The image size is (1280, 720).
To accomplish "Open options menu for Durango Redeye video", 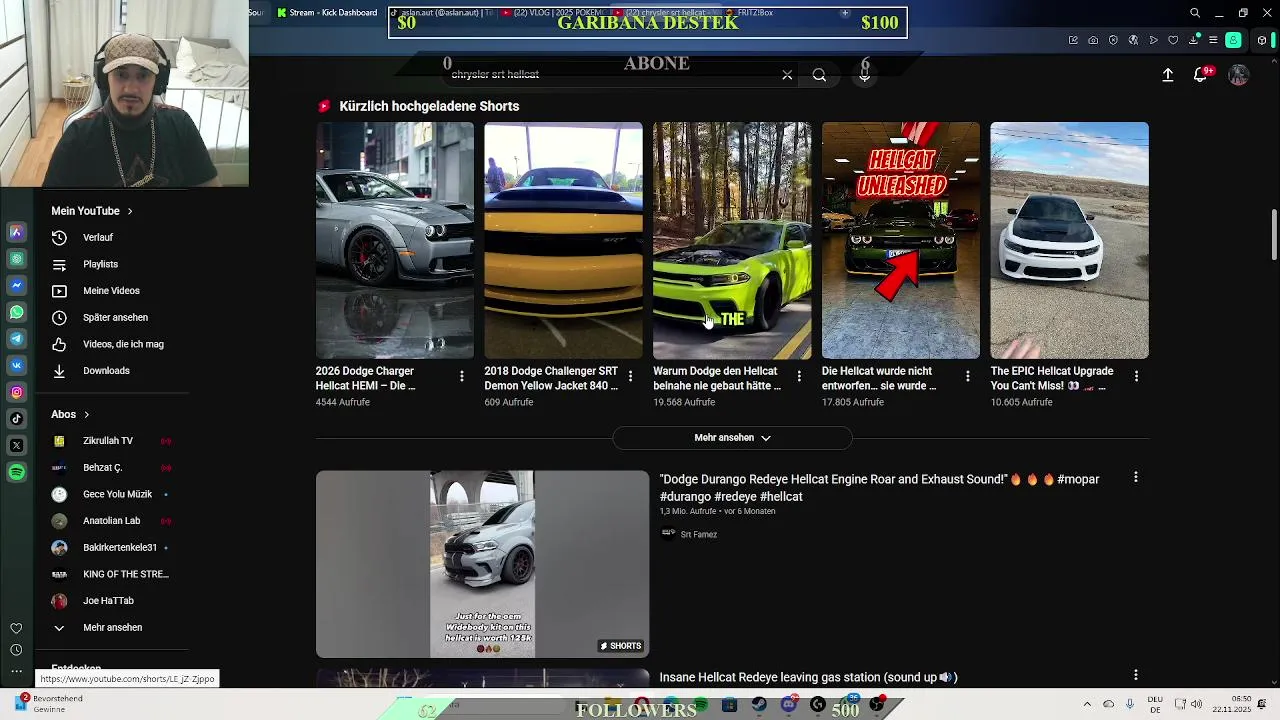I will [1135, 478].
